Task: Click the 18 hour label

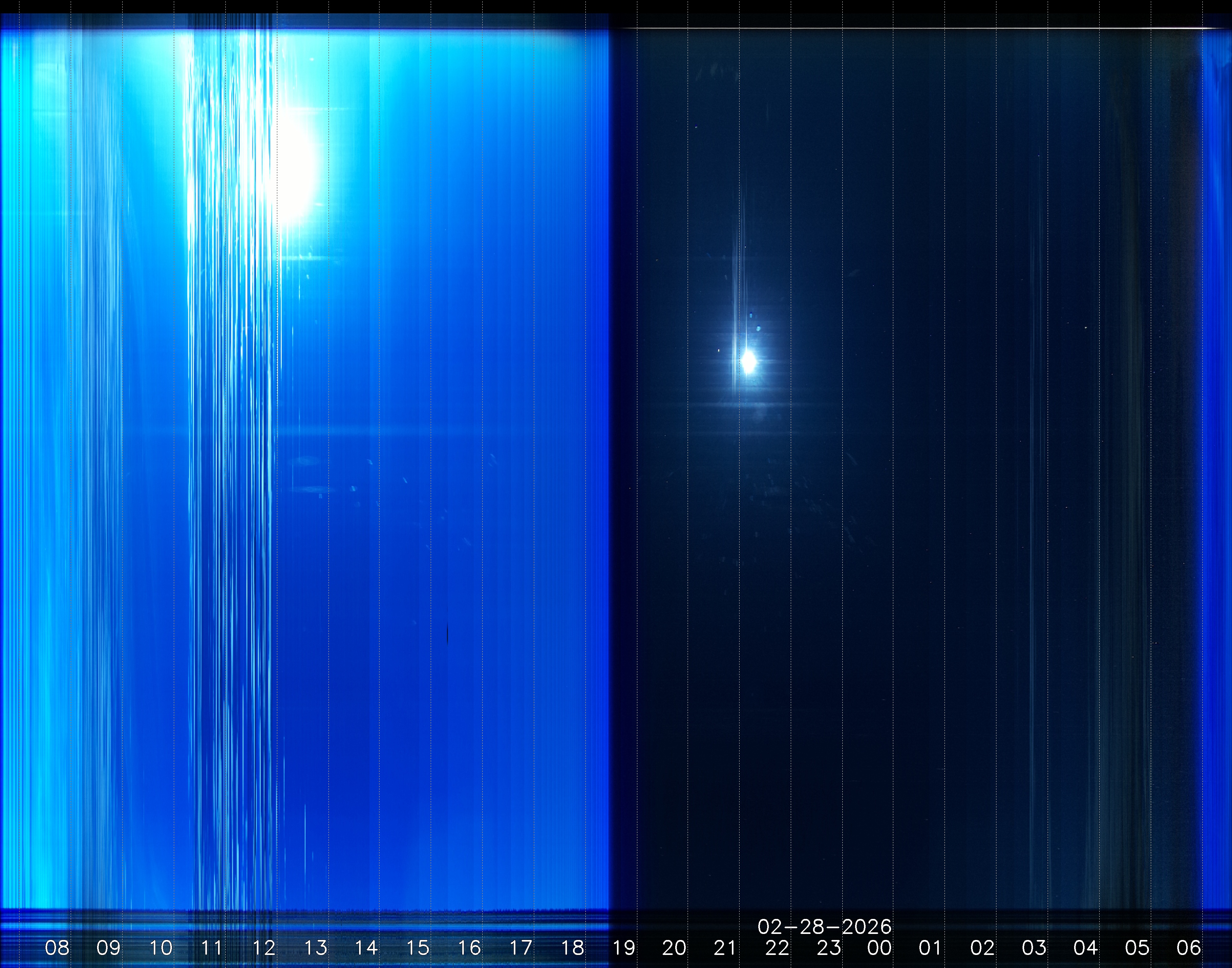Action: [x=572, y=948]
